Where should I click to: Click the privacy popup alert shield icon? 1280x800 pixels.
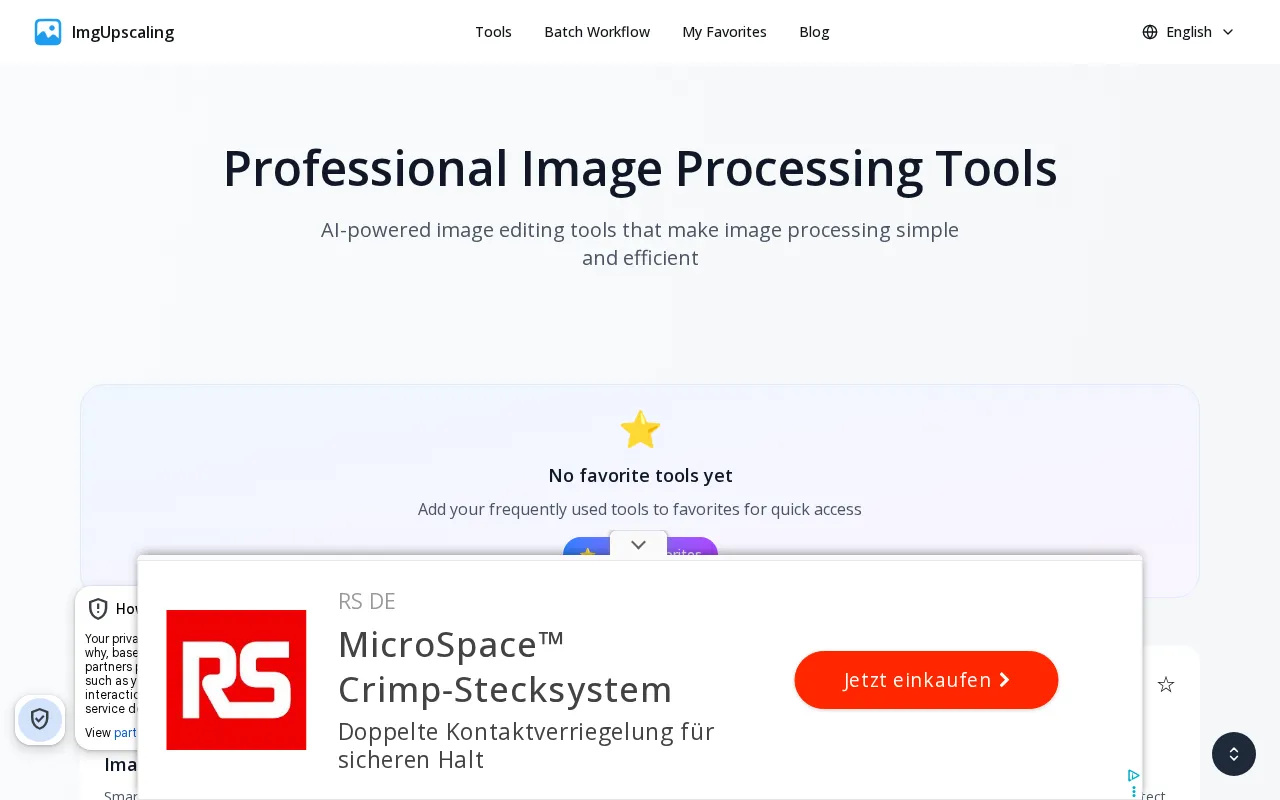click(x=98, y=609)
